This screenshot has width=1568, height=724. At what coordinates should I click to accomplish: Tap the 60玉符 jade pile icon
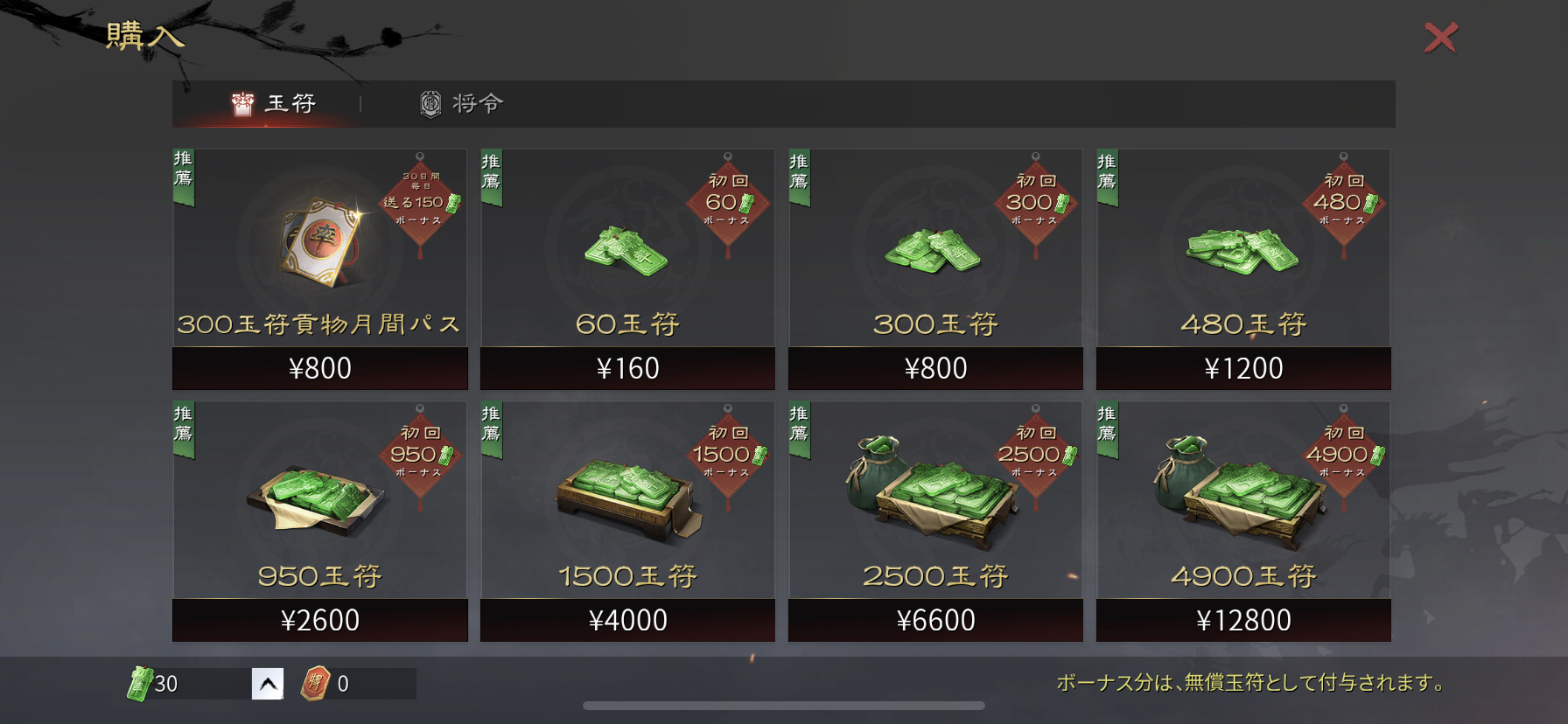[x=626, y=251]
